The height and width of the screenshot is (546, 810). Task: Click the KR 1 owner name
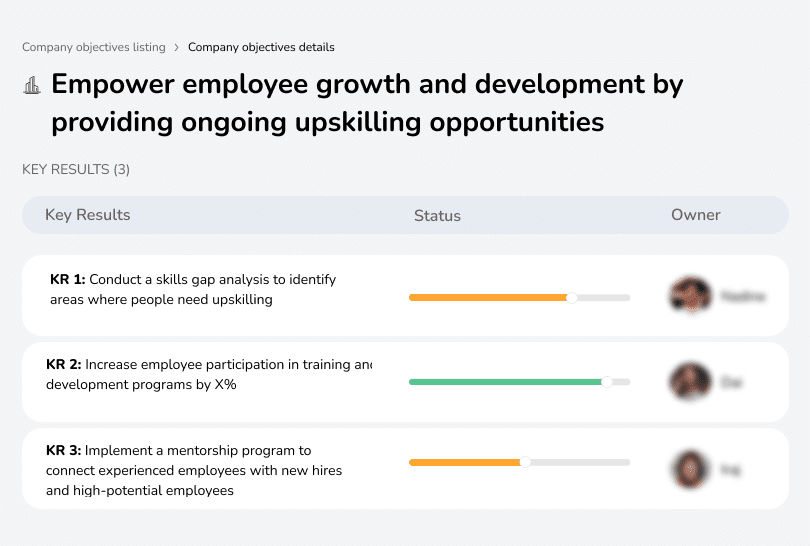point(743,296)
